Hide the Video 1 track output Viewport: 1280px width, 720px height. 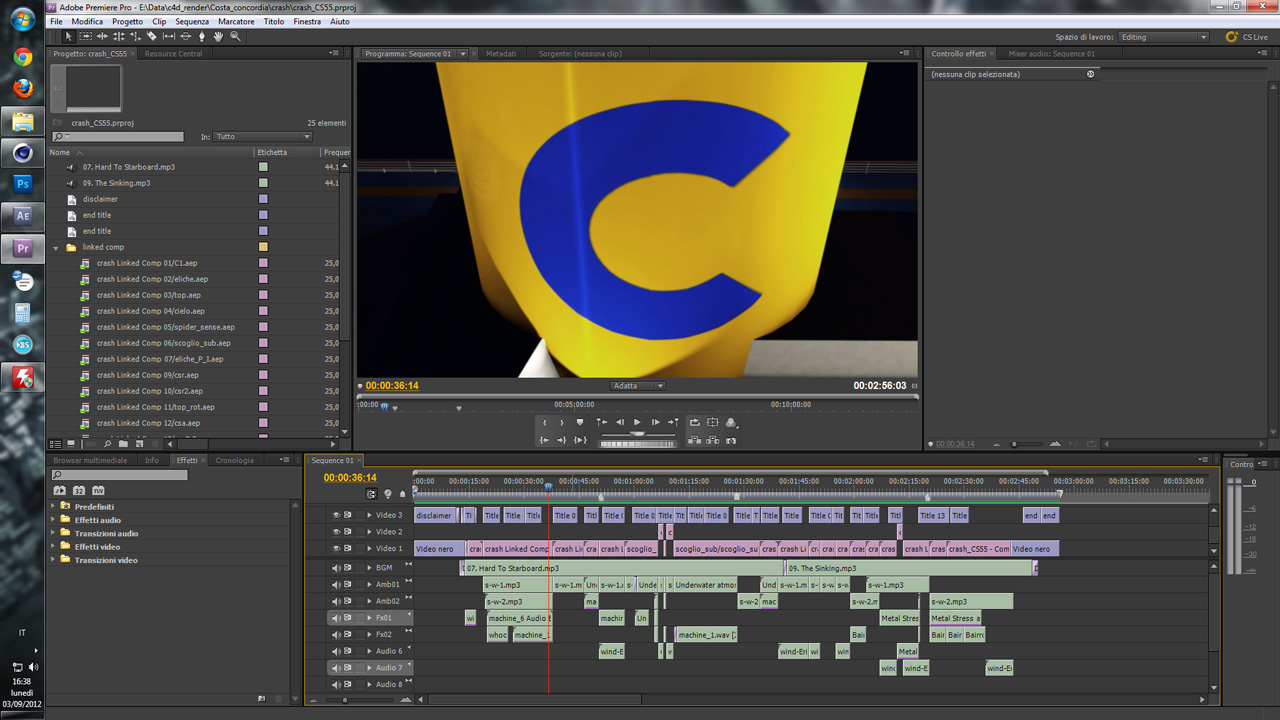(336, 548)
